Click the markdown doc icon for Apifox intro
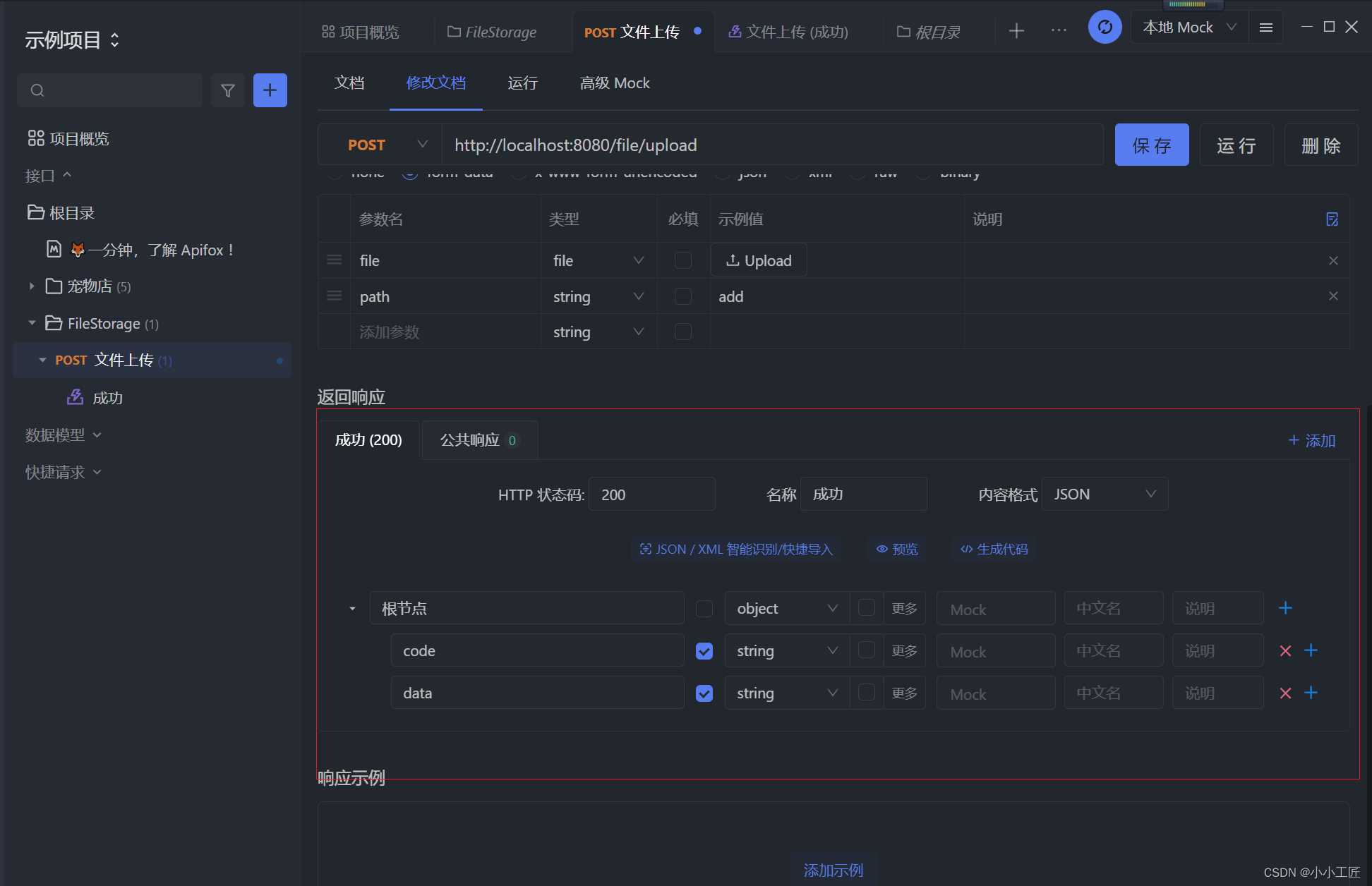The image size is (1372, 886). point(54,249)
